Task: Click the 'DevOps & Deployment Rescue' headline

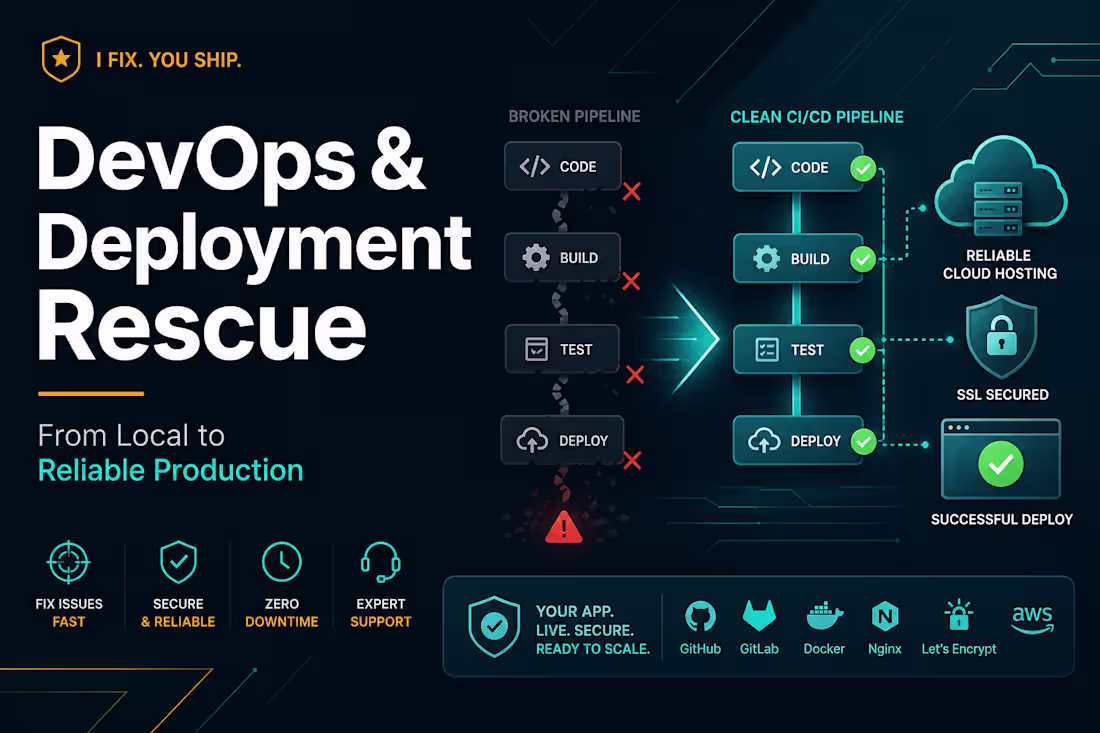Action: (254, 243)
